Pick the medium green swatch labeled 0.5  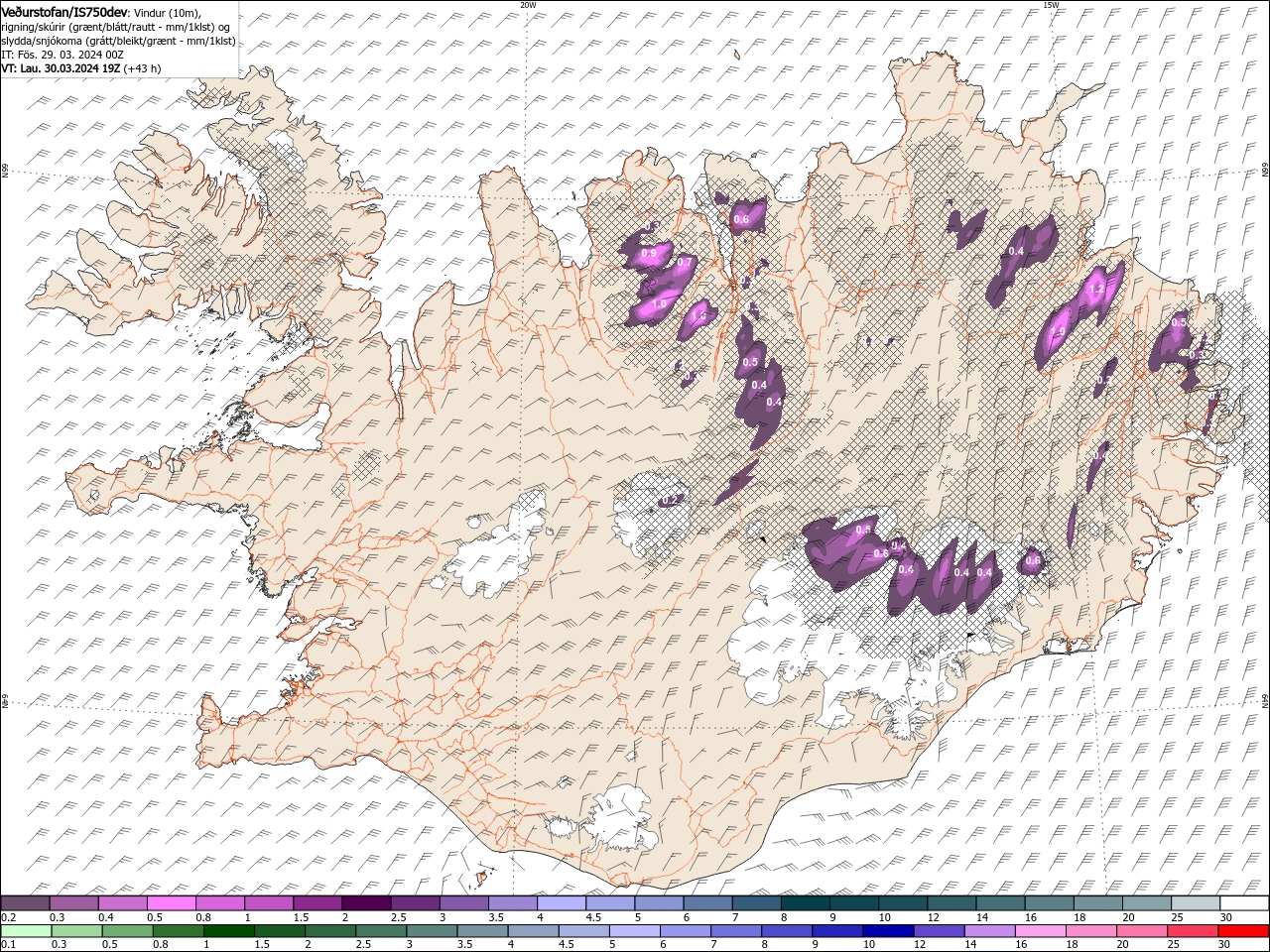coord(127,931)
